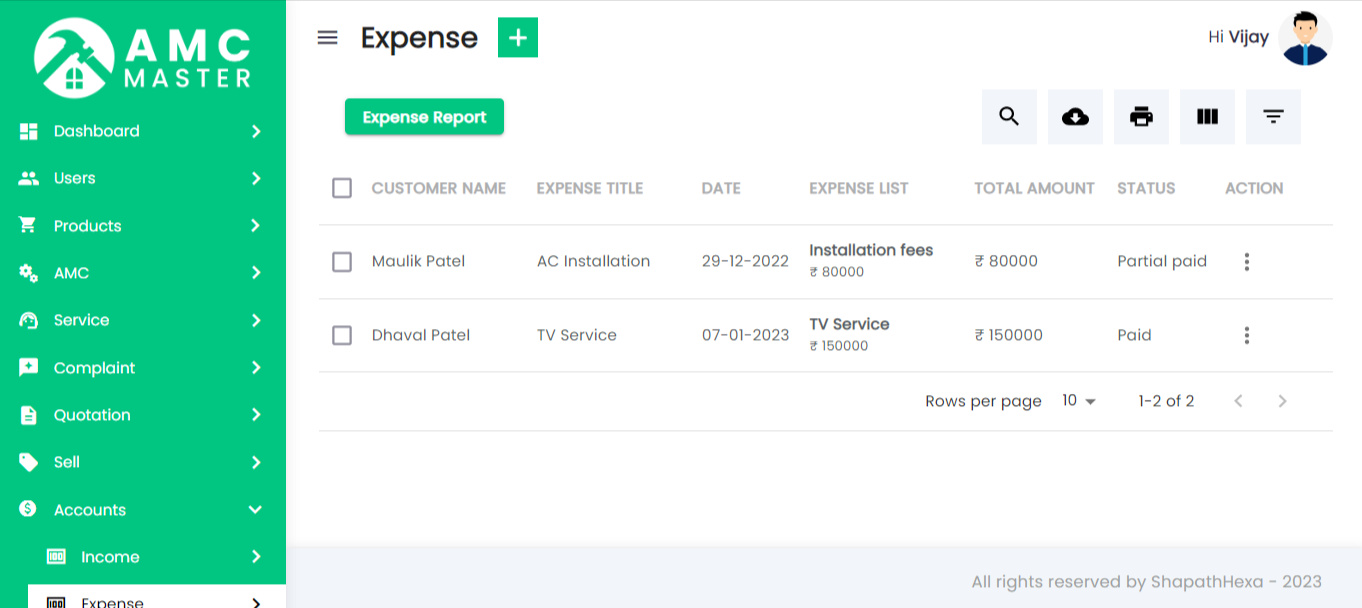Screen dimensions: 1362x608
Task: Check the checkbox for Dhaval Patel's row
Action: (342, 335)
